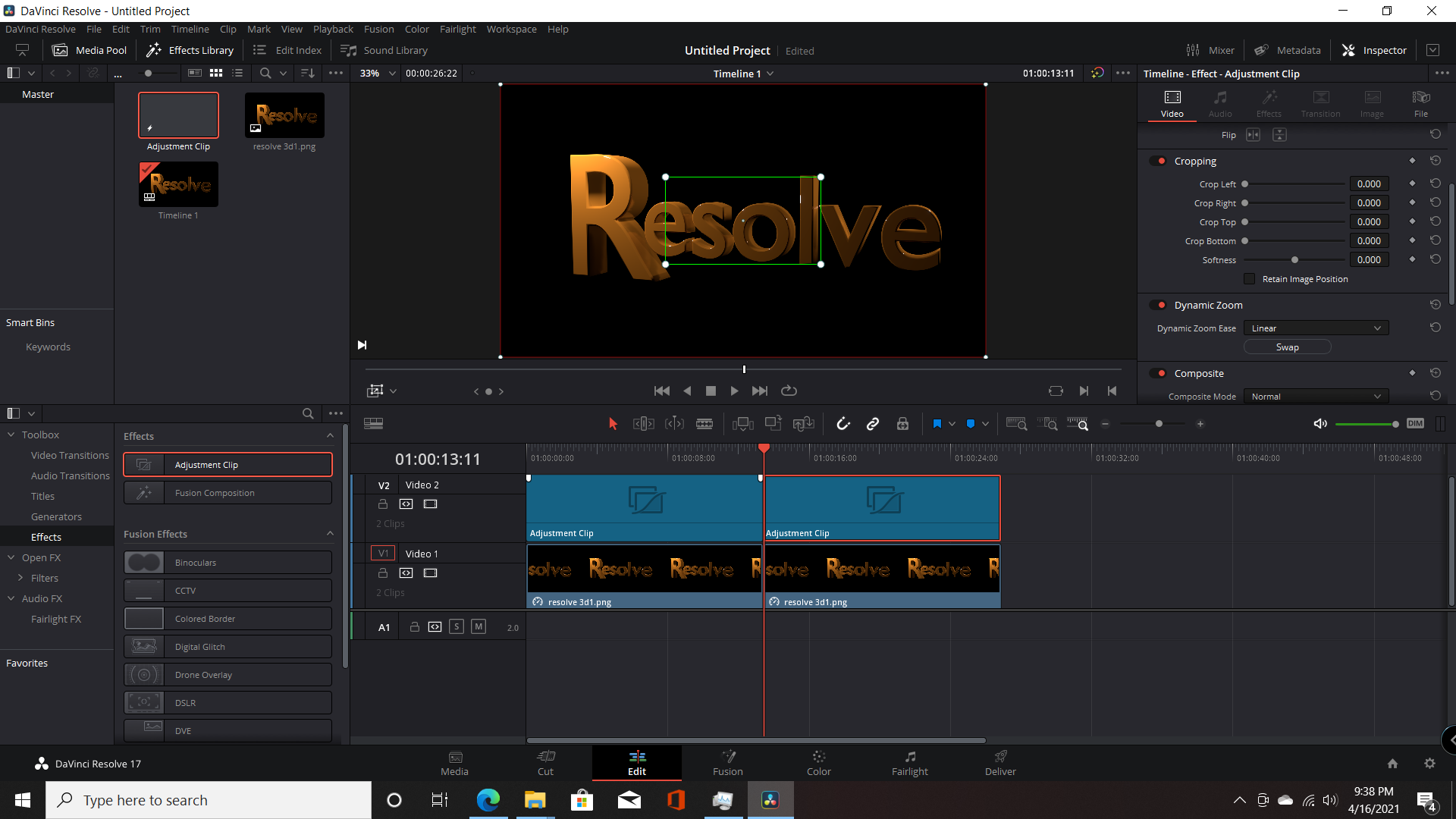This screenshot has height=819, width=1456.
Task: Toggle Auto Track Selector on Video 1
Action: pyautogui.click(x=406, y=573)
